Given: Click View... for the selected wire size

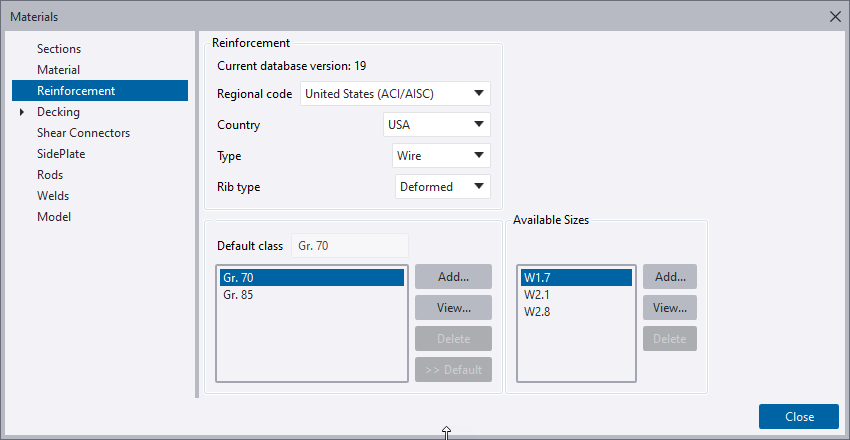Looking at the screenshot, I should 669,308.
